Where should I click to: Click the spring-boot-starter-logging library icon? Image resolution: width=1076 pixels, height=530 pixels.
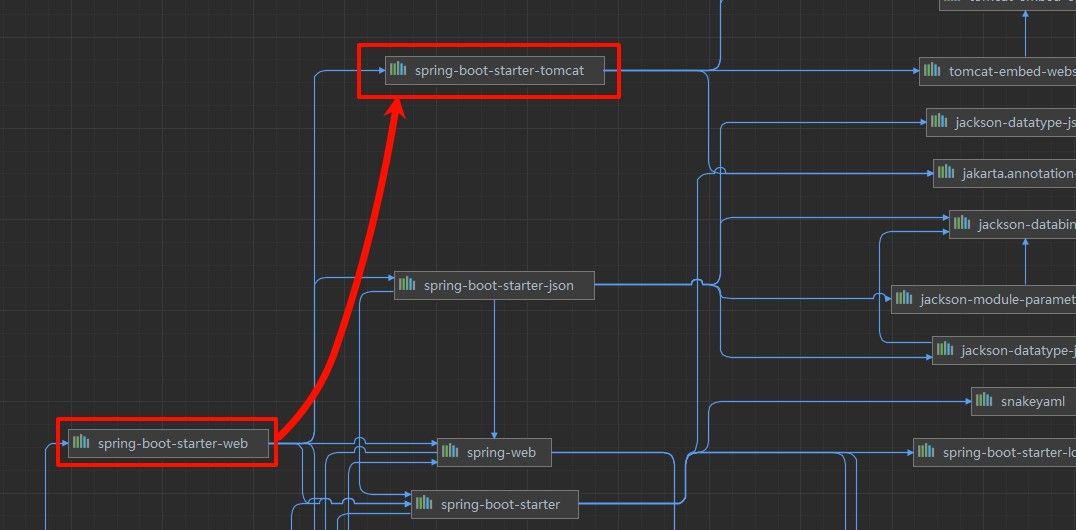(926, 452)
